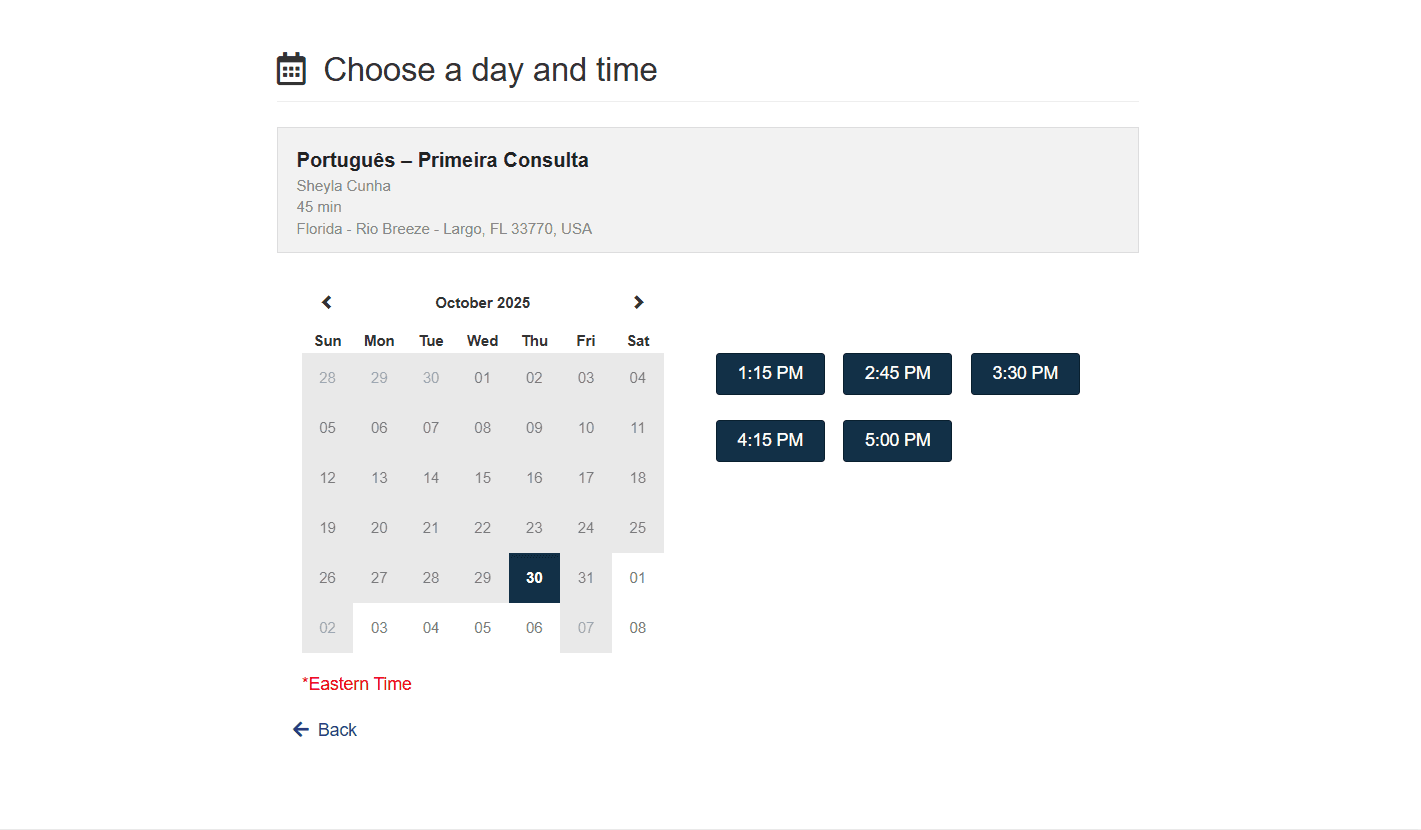
Task: Select Saturday November 08 date
Action: coord(638,628)
